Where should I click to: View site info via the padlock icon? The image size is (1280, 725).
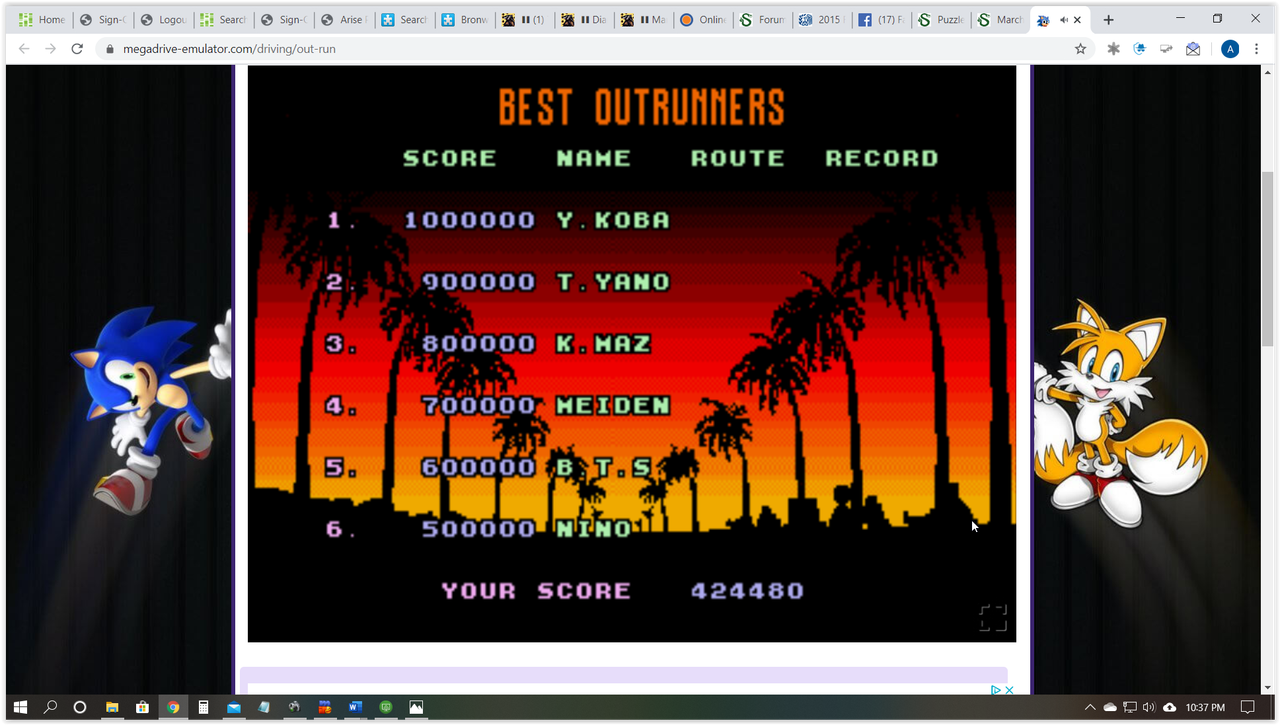pyautogui.click(x=110, y=49)
